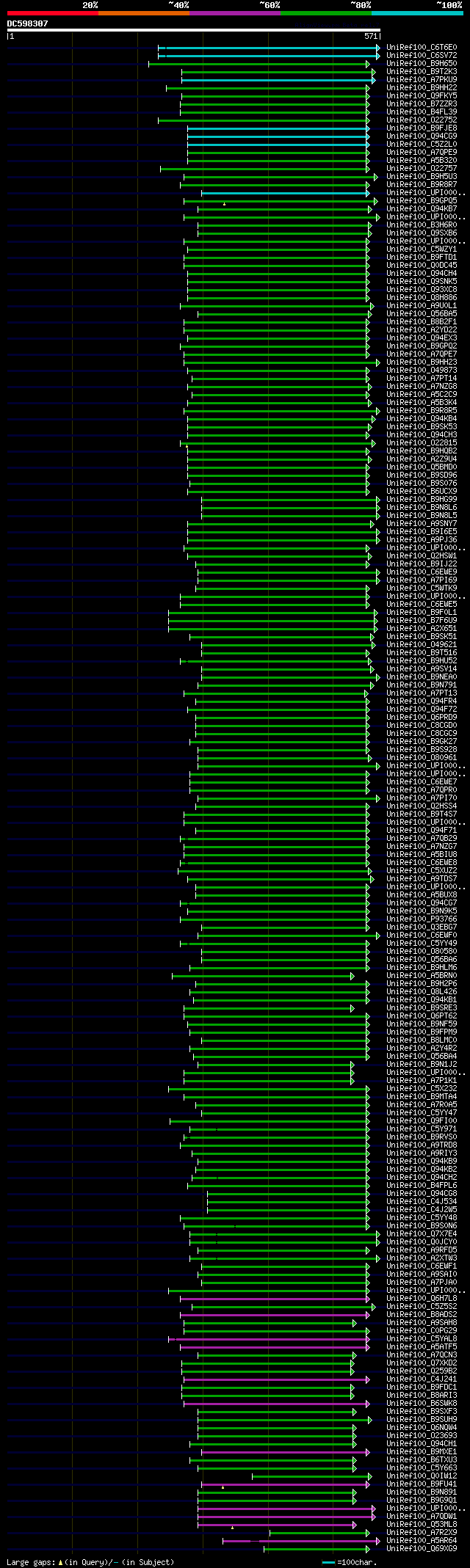This screenshot has height=1568, width=470.
Task: Click the purple ~60% legend segment
Action: (x=234, y=13)
